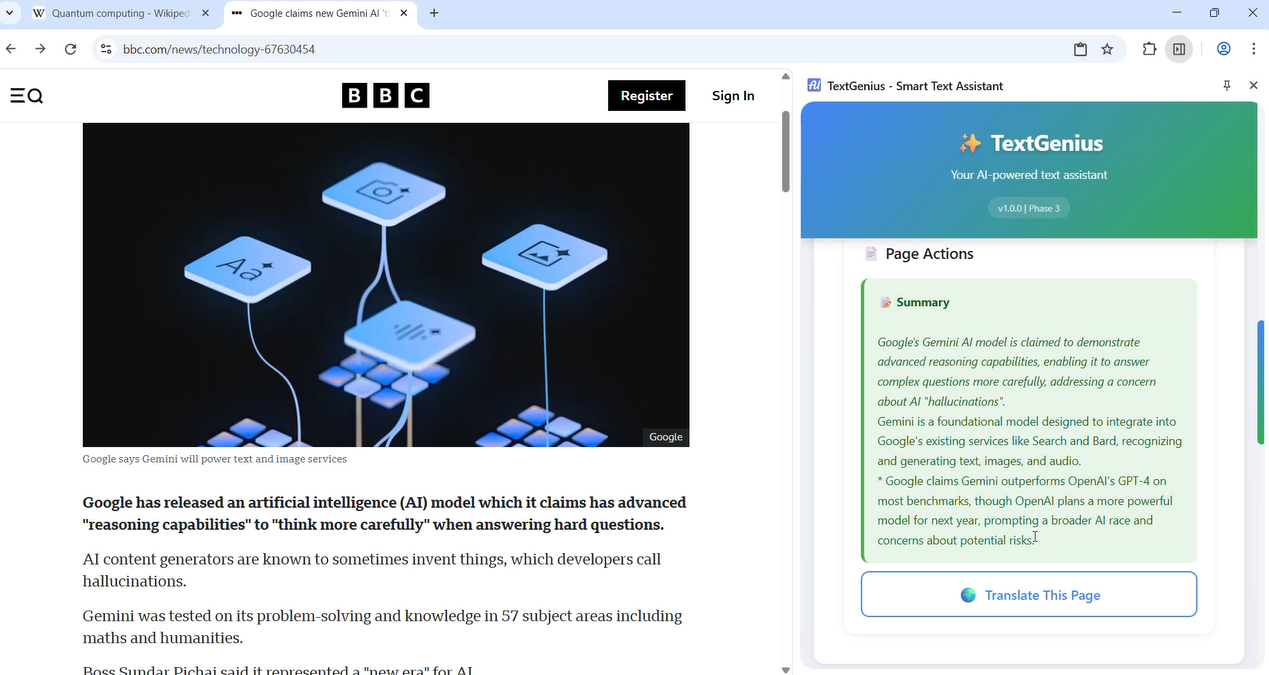
Task: Click the Summary heading
Action: click(923, 302)
